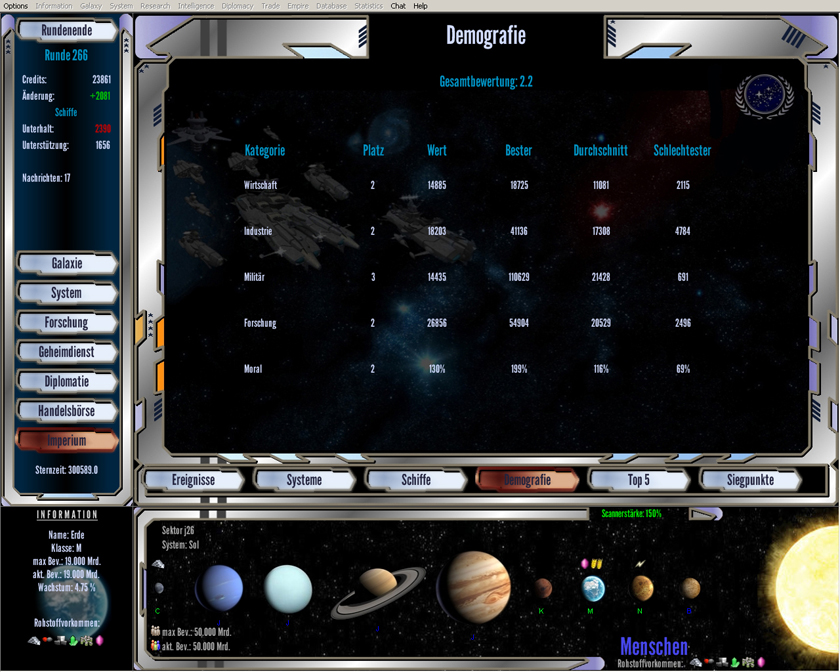Screen dimensions: 840x672
Task: Switch to the Systeme tab
Action: pyautogui.click(x=304, y=480)
